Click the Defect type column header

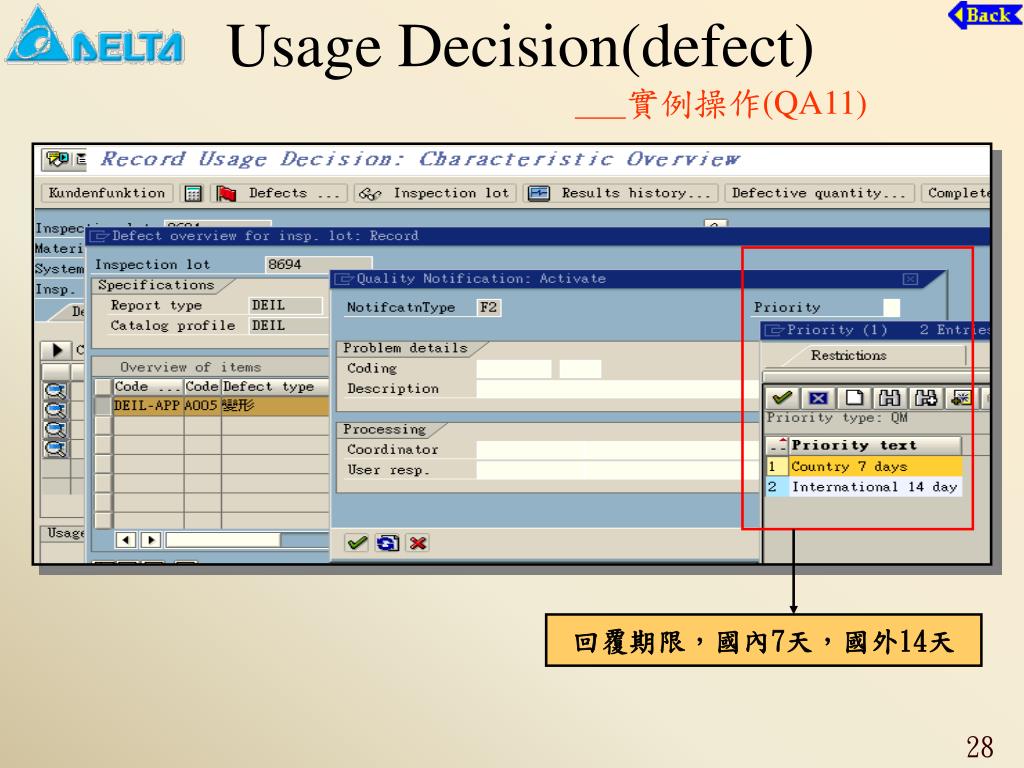pyautogui.click(x=274, y=387)
